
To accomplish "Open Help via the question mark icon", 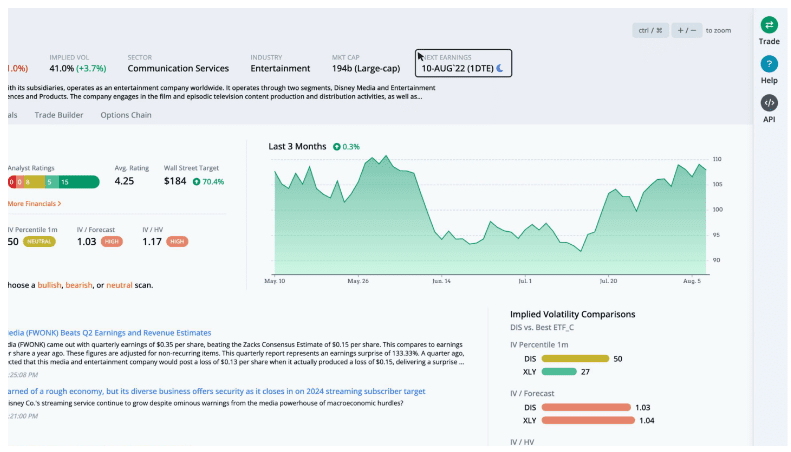I will coord(768,64).
